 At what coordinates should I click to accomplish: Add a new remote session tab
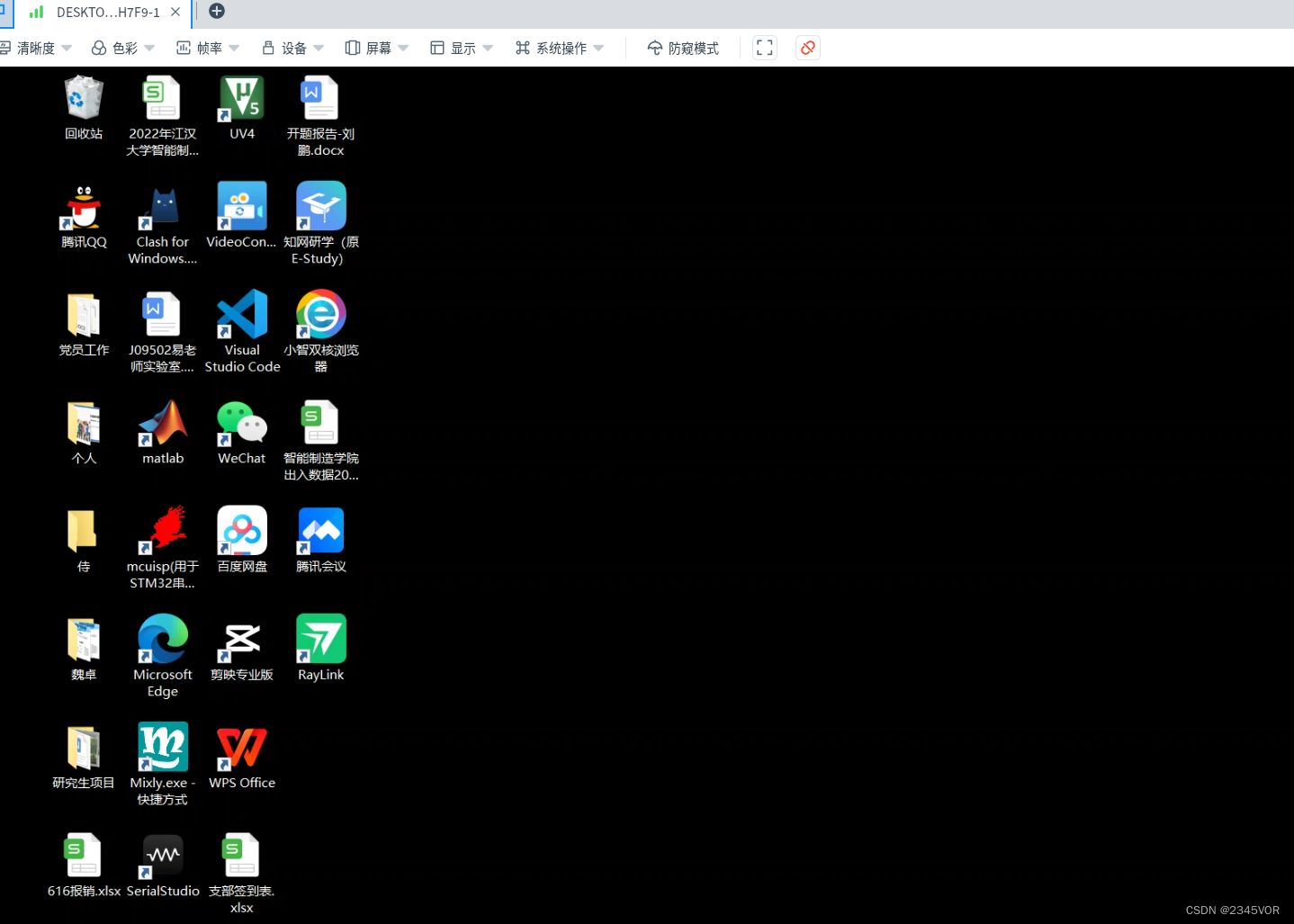point(216,11)
